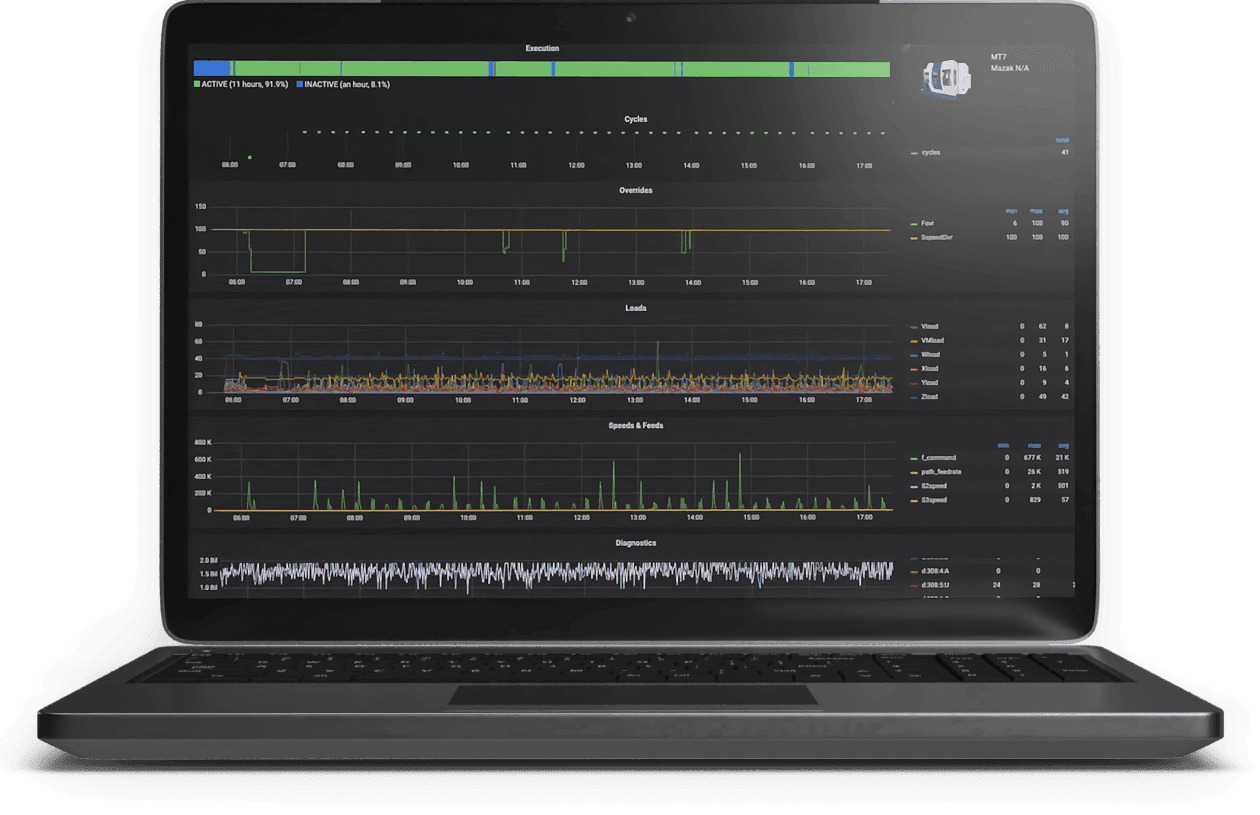Image resolution: width=1260 pixels, height=815 pixels.
Task: Open the Overrides panel title menu
Action: [635, 190]
